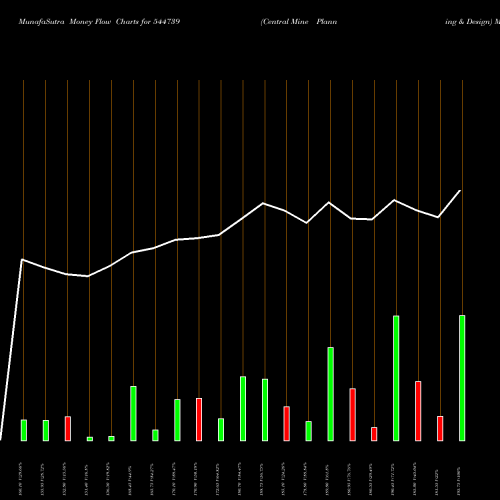Click the tallest red bar in the chart
500x500 pixels.
click(x=418, y=411)
